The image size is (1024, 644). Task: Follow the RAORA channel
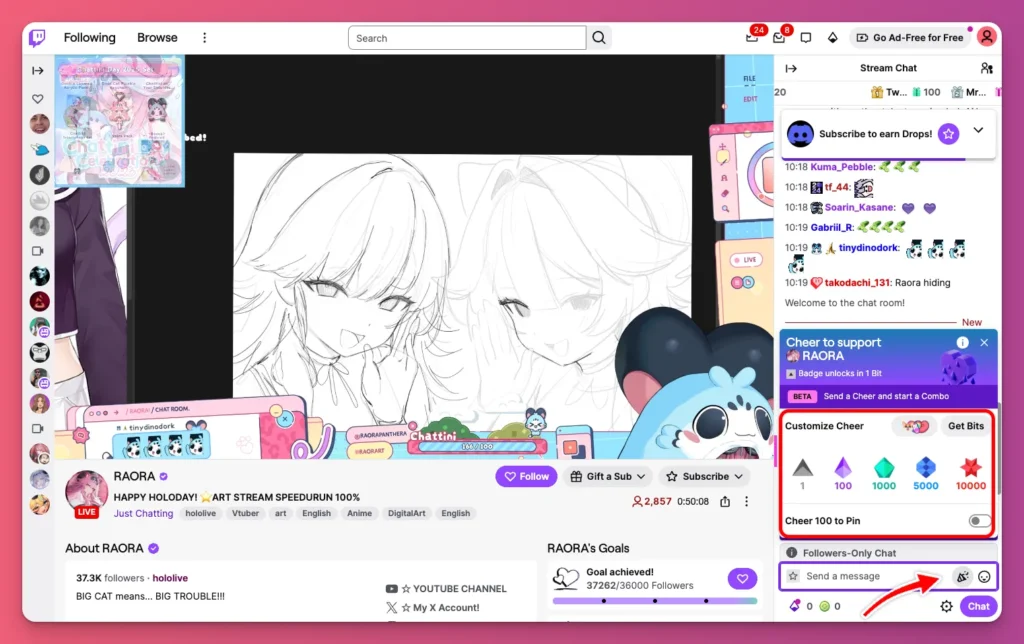(x=526, y=476)
